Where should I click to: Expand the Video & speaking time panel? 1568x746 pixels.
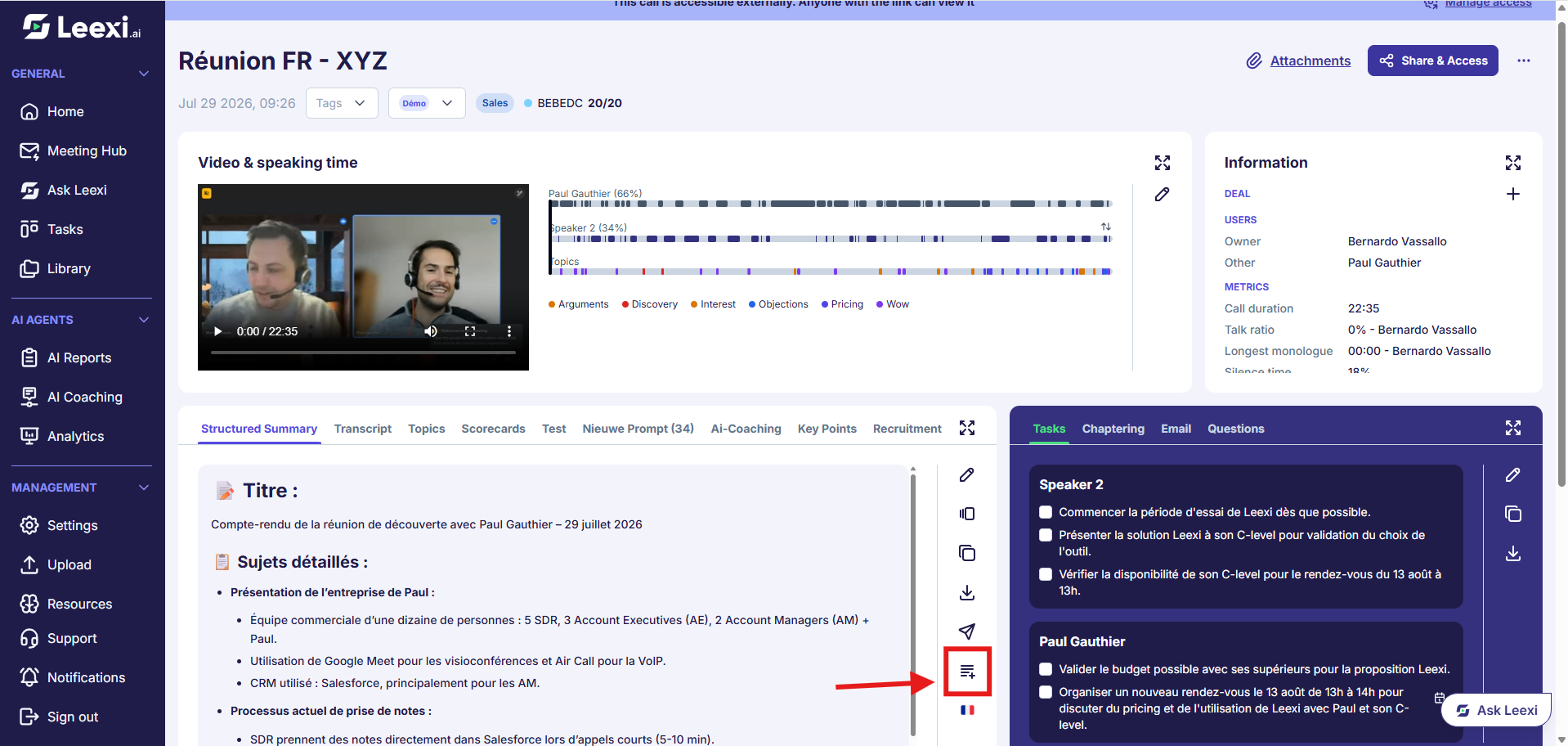coord(1162,163)
